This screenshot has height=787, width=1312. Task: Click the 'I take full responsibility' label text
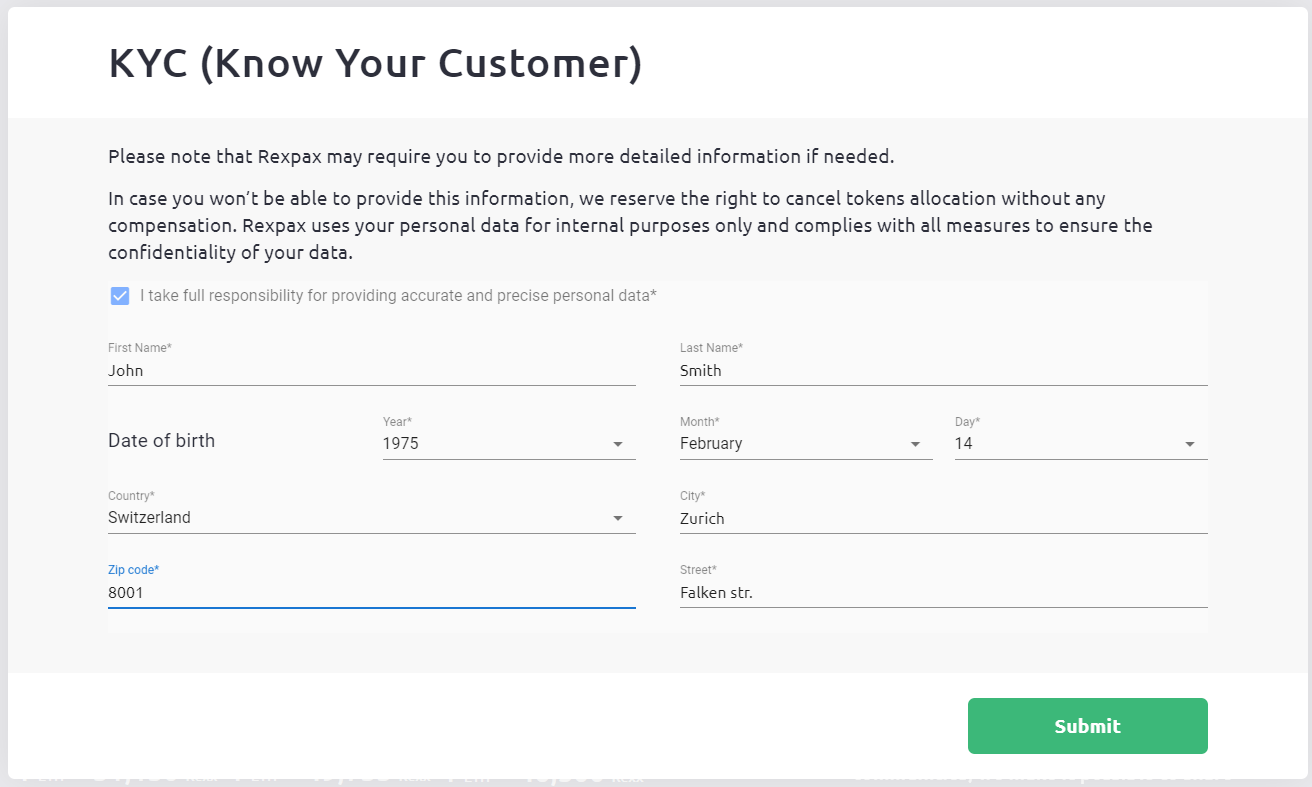[x=398, y=296]
